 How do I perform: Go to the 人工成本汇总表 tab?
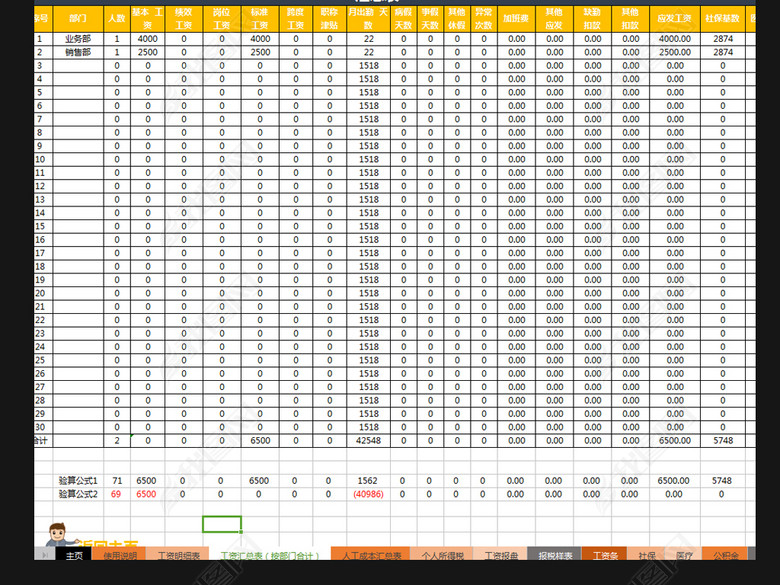pos(371,555)
